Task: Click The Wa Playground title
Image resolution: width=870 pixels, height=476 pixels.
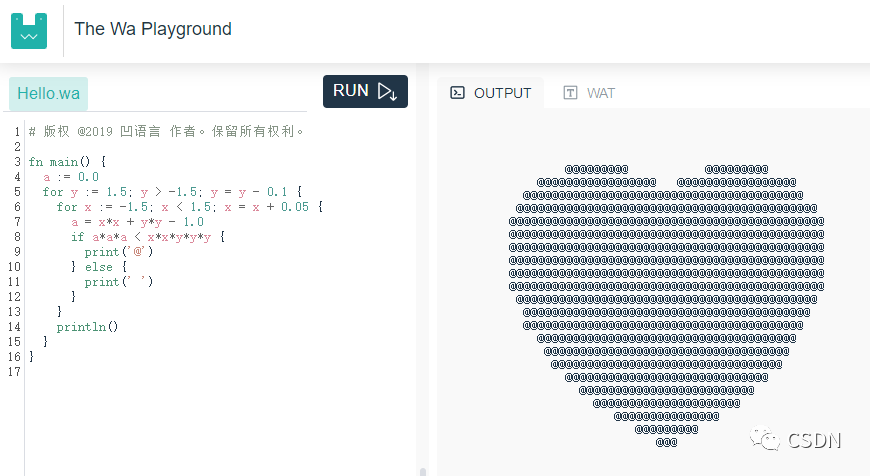Action: (x=153, y=29)
